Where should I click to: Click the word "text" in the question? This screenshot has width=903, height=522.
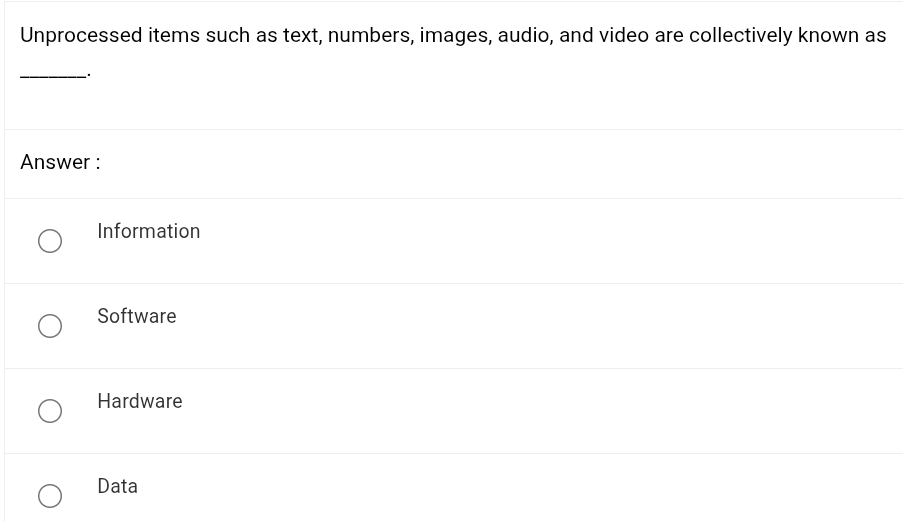pyautogui.click(x=300, y=35)
